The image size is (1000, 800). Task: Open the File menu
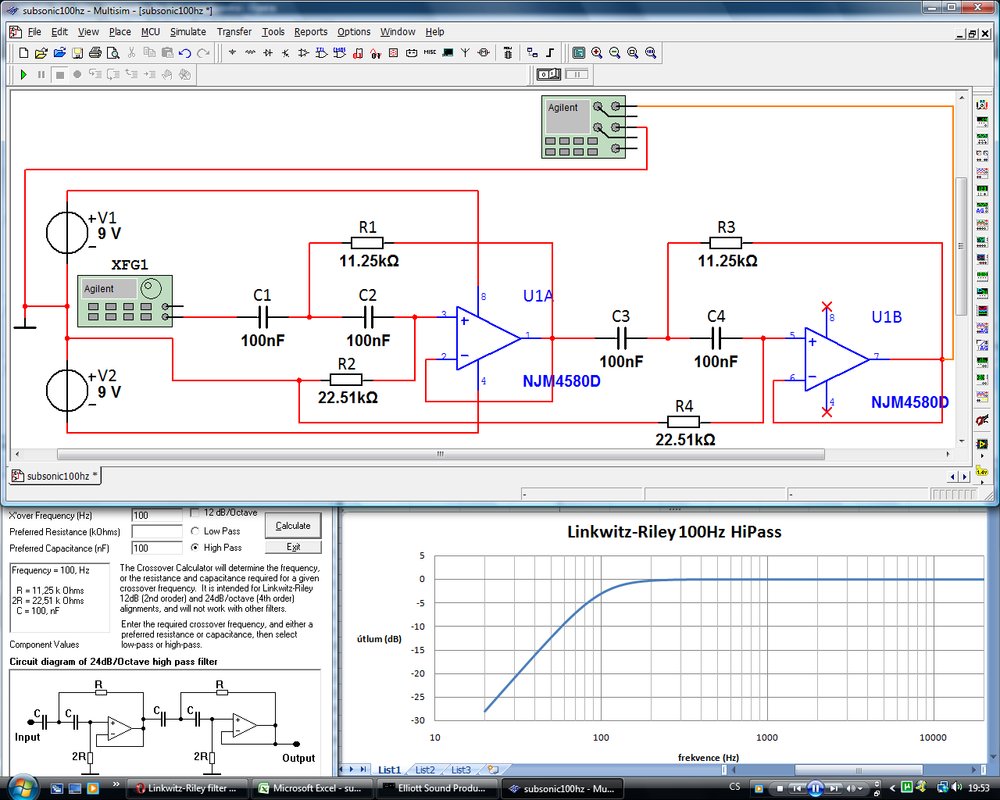click(34, 32)
